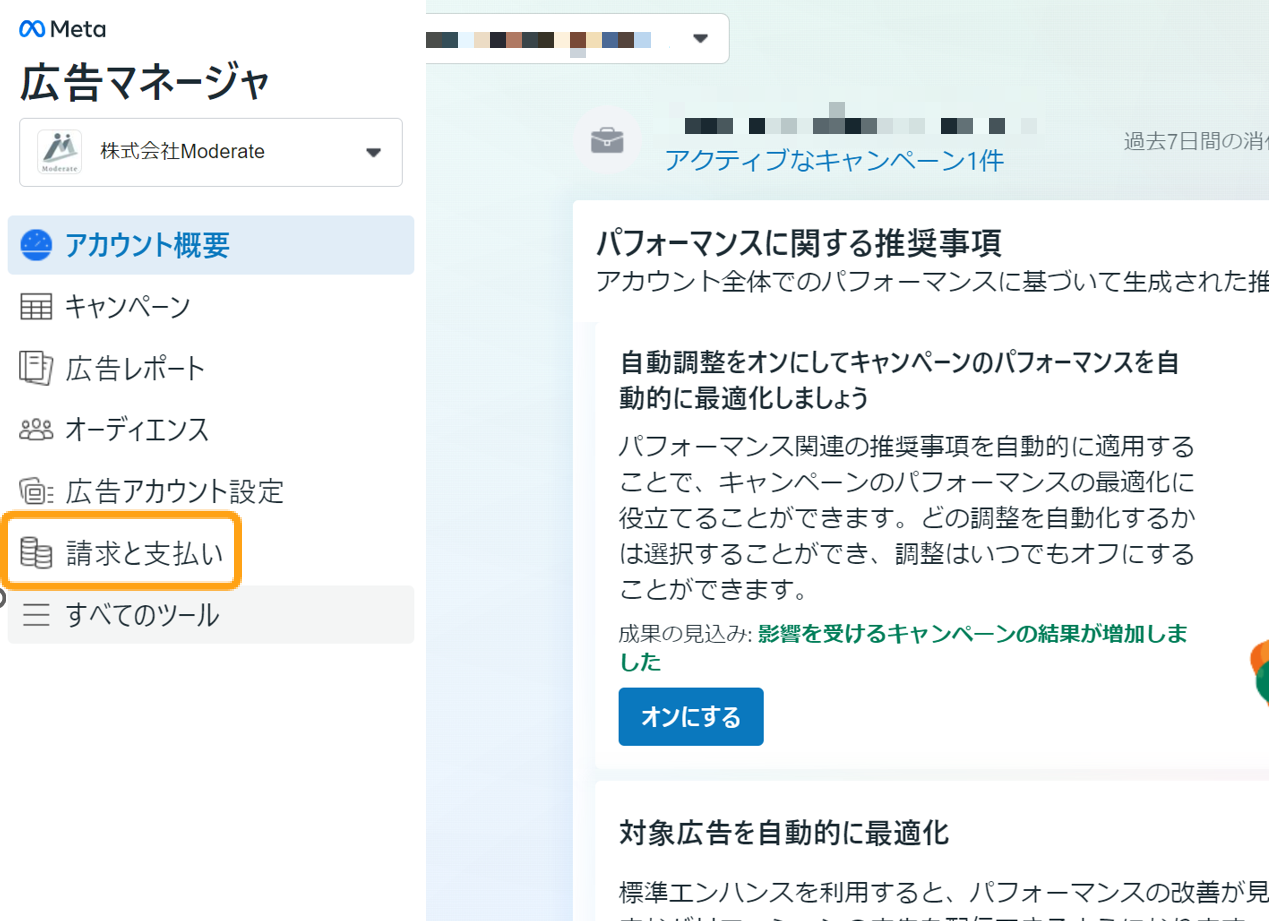Click the briefcase account icon
This screenshot has height=921, width=1269.
607,141
